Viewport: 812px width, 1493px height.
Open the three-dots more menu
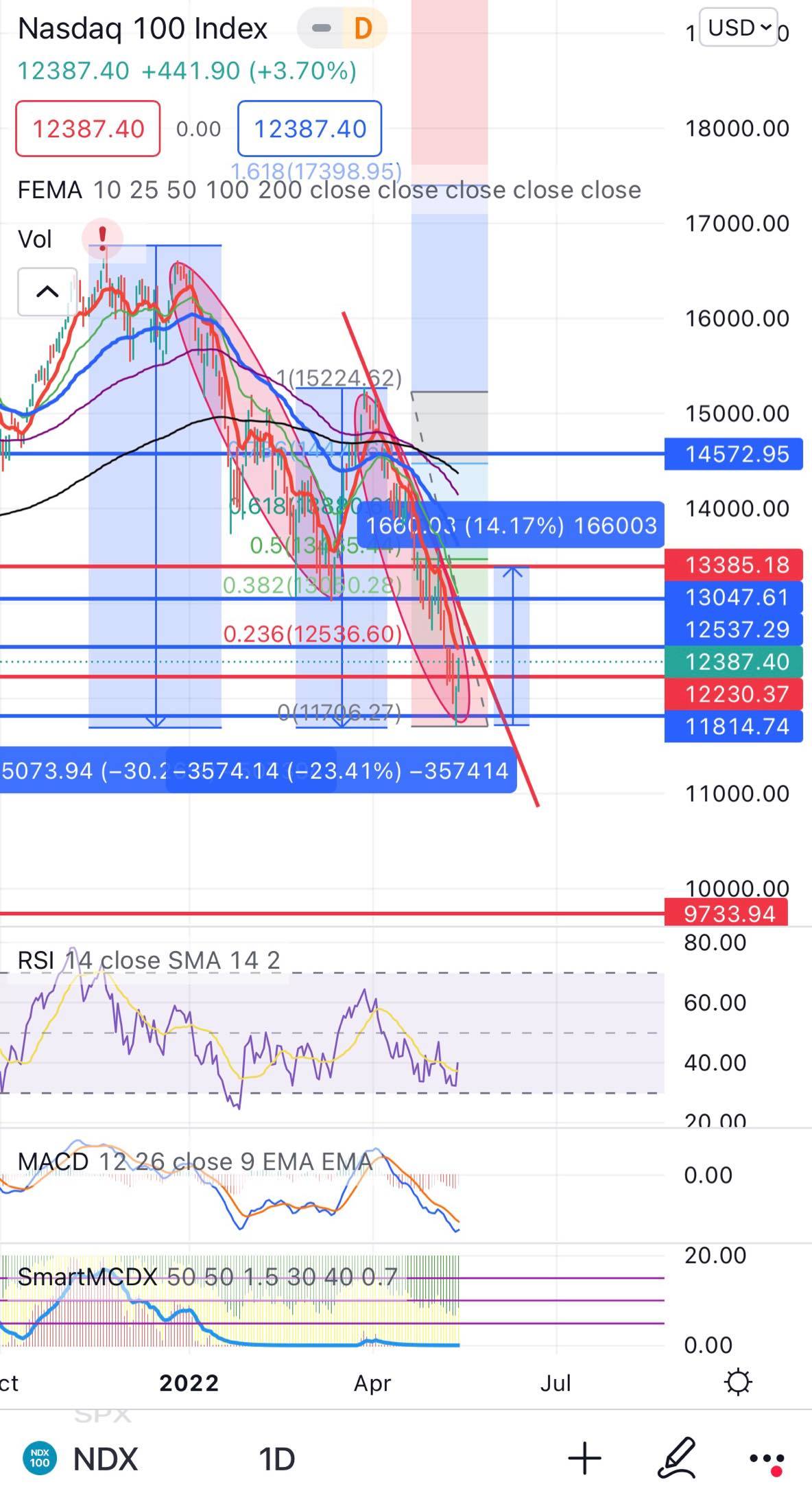point(766,1459)
